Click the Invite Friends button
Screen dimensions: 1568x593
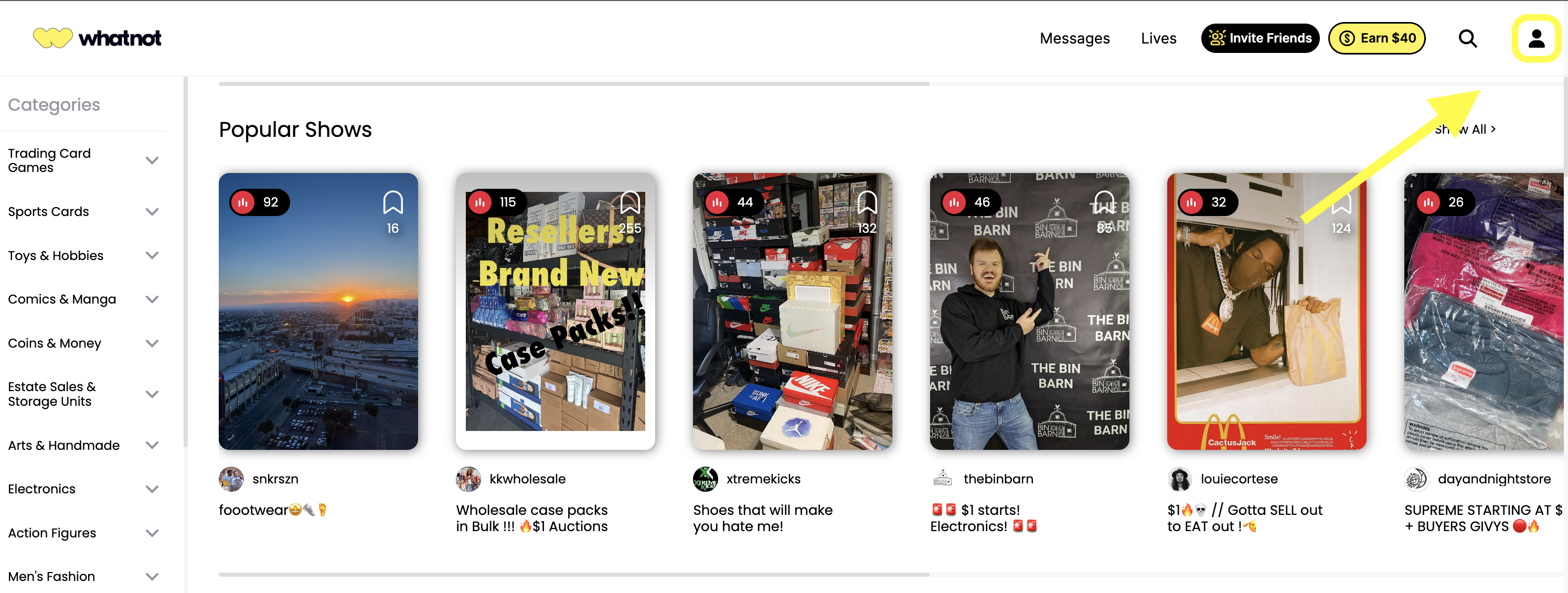pyautogui.click(x=1260, y=38)
